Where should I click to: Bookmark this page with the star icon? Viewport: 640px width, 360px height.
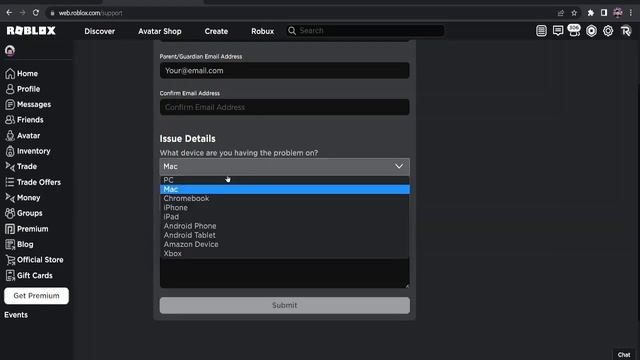pos(574,13)
